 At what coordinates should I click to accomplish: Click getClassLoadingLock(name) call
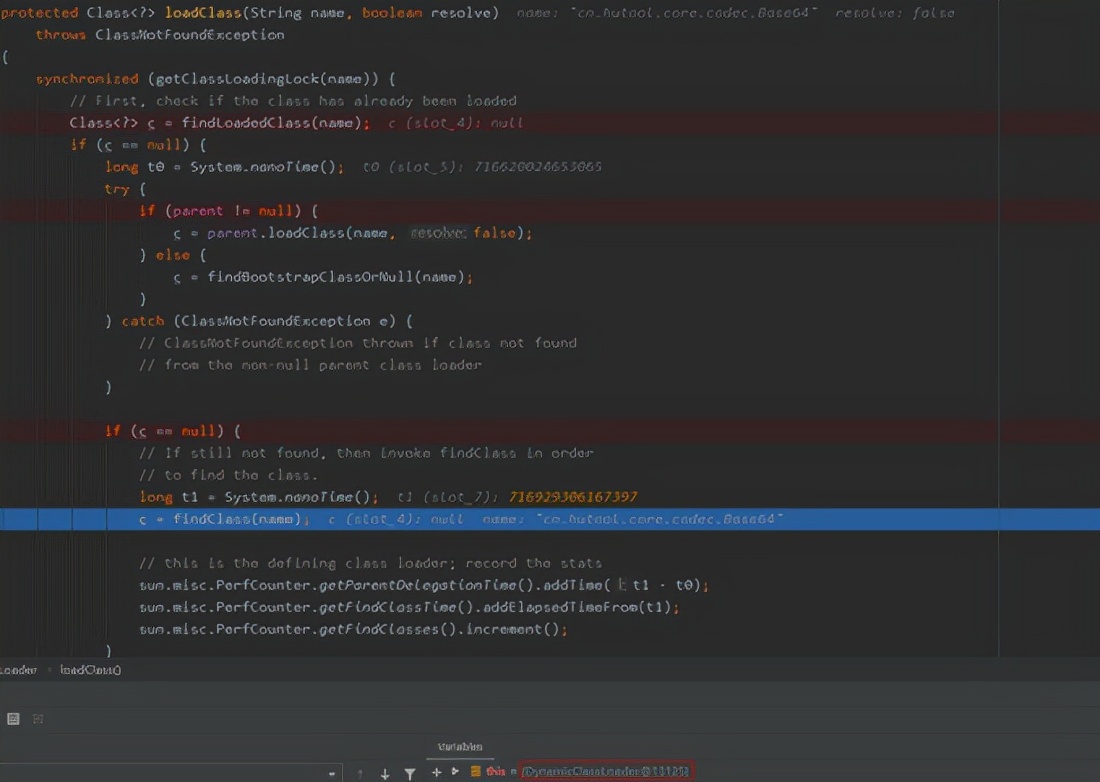pyautogui.click(x=269, y=79)
